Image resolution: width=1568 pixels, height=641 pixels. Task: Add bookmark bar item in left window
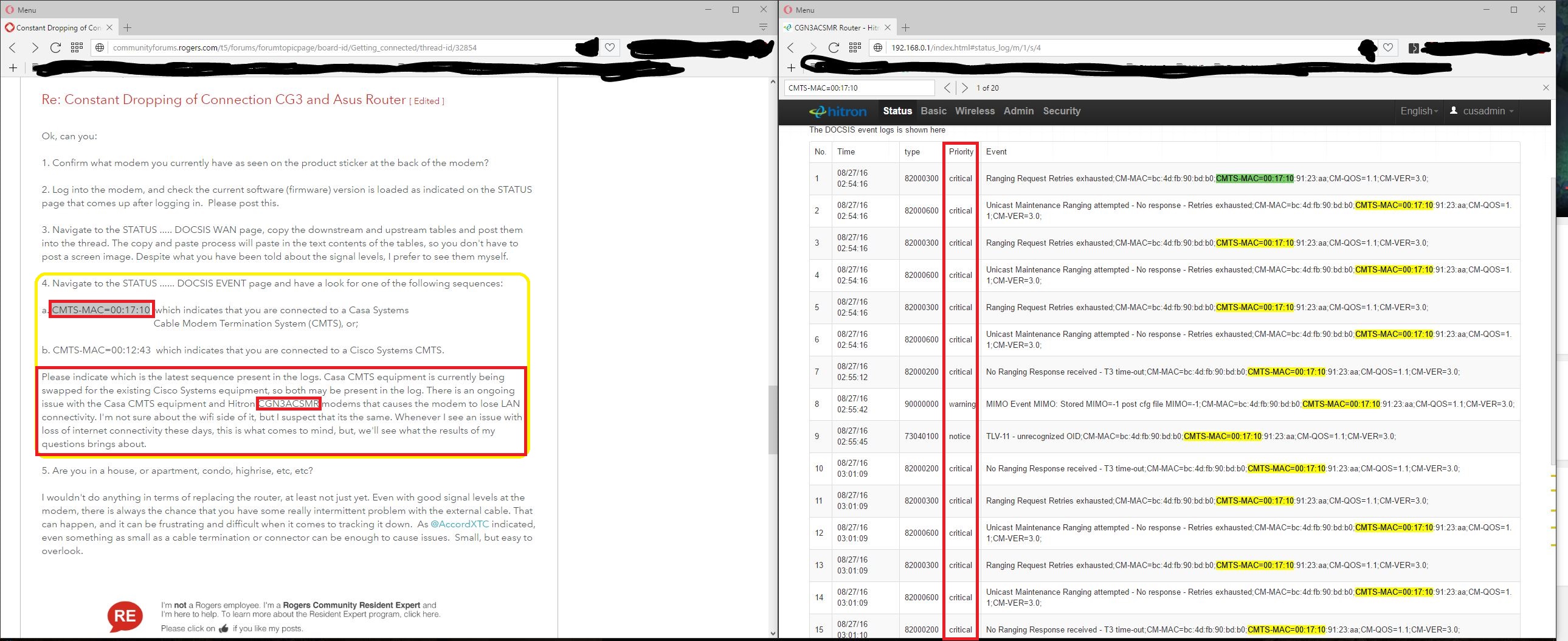tap(13, 68)
